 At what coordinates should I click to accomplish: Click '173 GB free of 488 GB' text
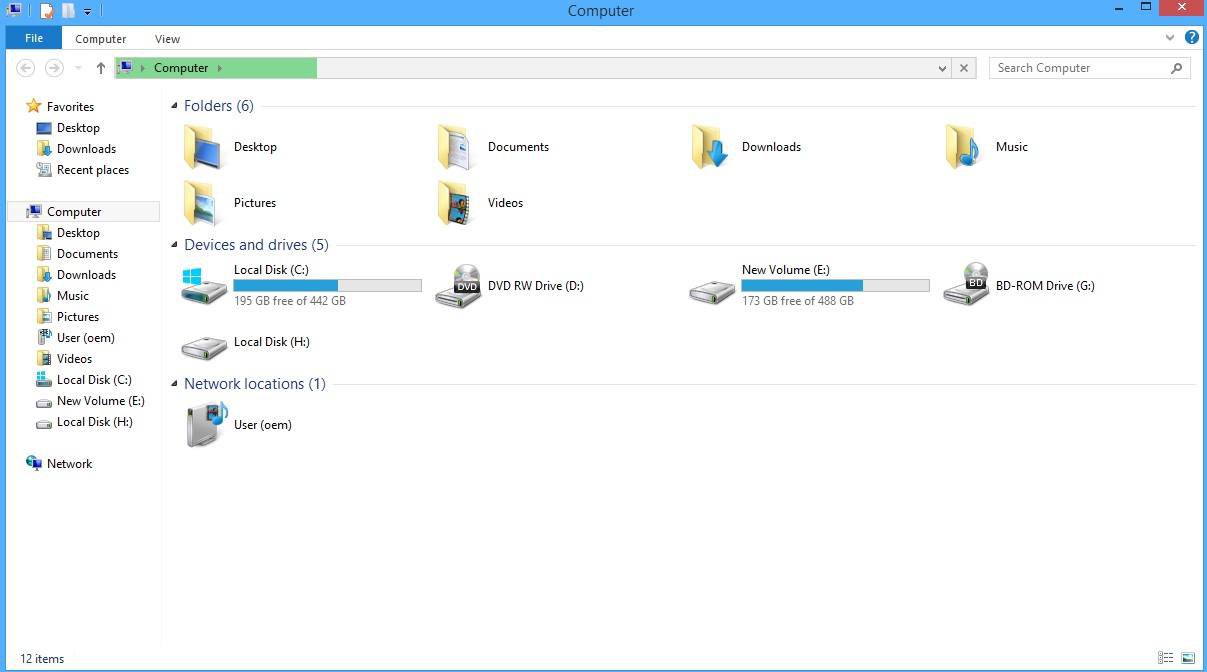pos(798,301)
